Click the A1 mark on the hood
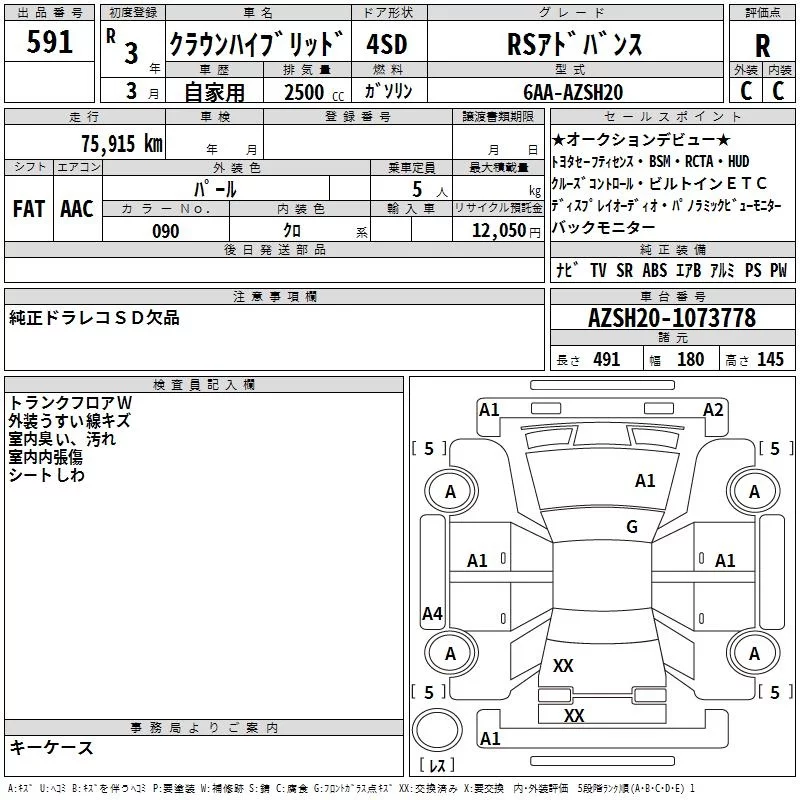This screenshot has height=800, width=800. (x=645, y=481)
